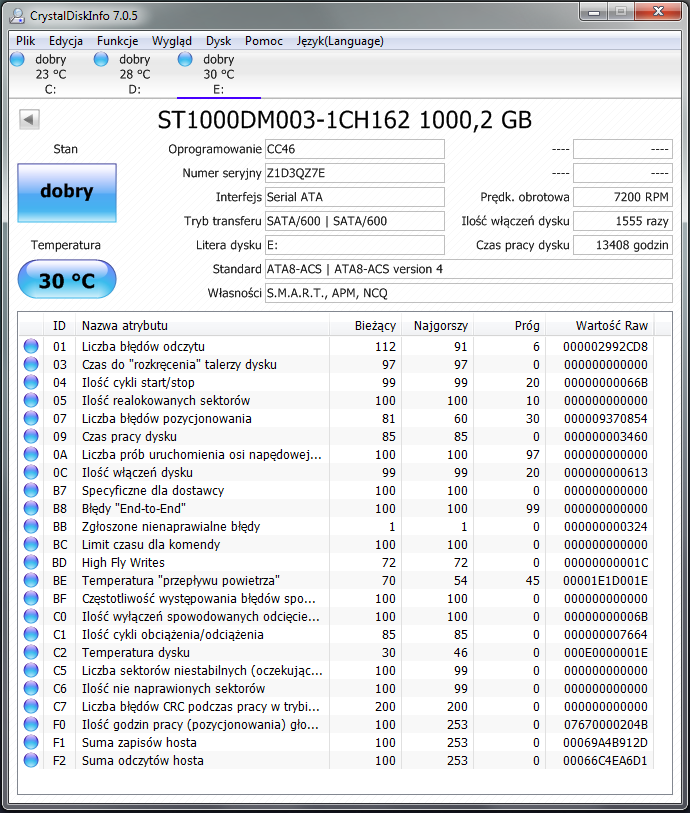
Task: Click status icon of attribute C5 row
Action: point(31,670)
